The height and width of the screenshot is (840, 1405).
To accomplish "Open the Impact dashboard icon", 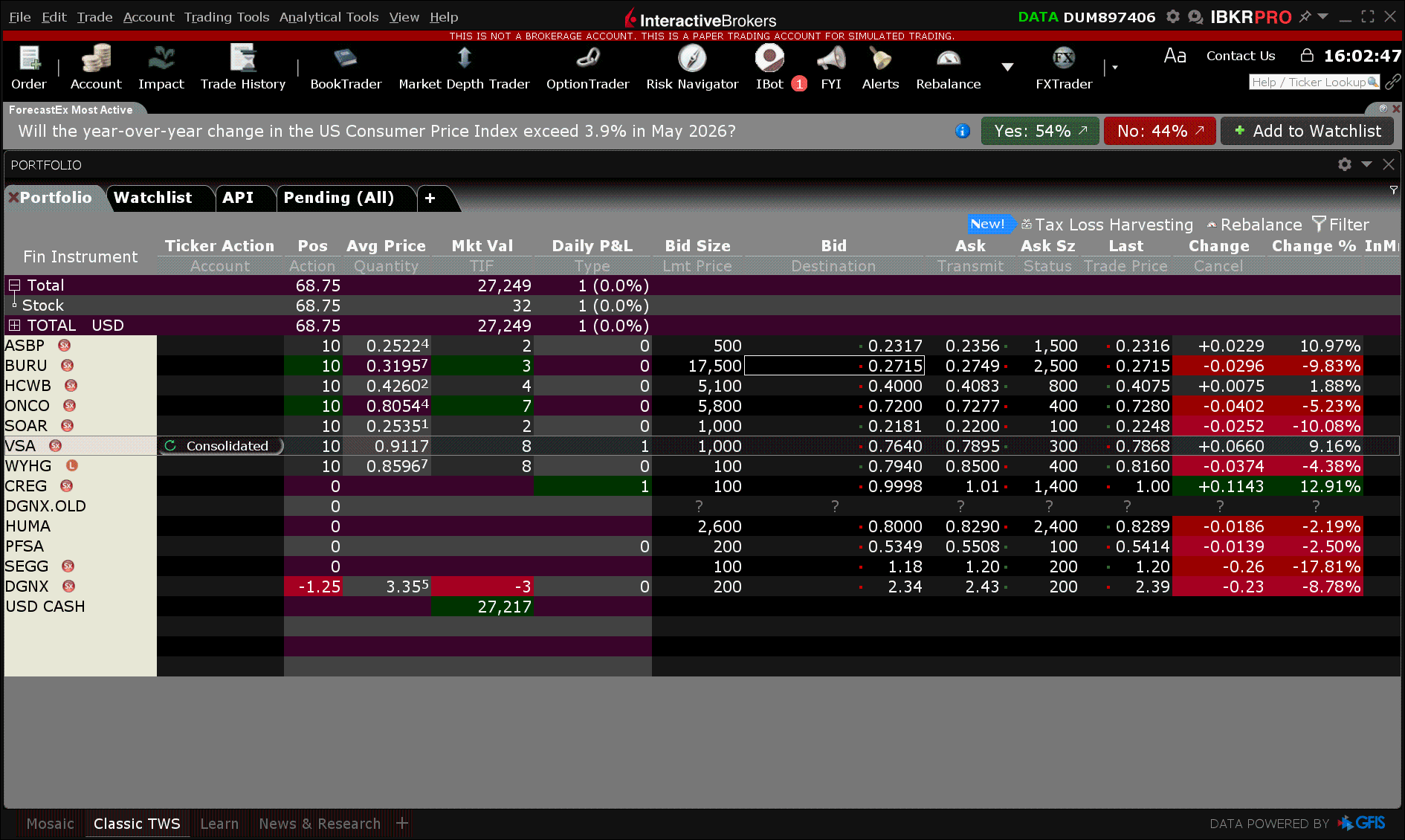I will click(161, 67).
